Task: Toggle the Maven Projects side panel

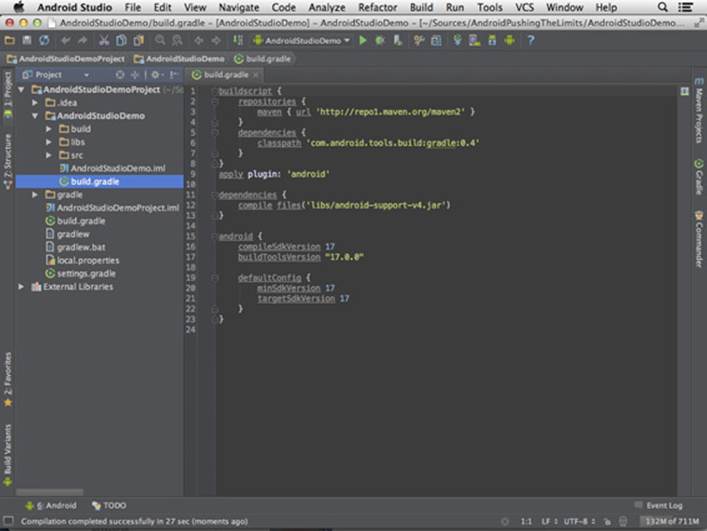Action: tap(698, 111)
